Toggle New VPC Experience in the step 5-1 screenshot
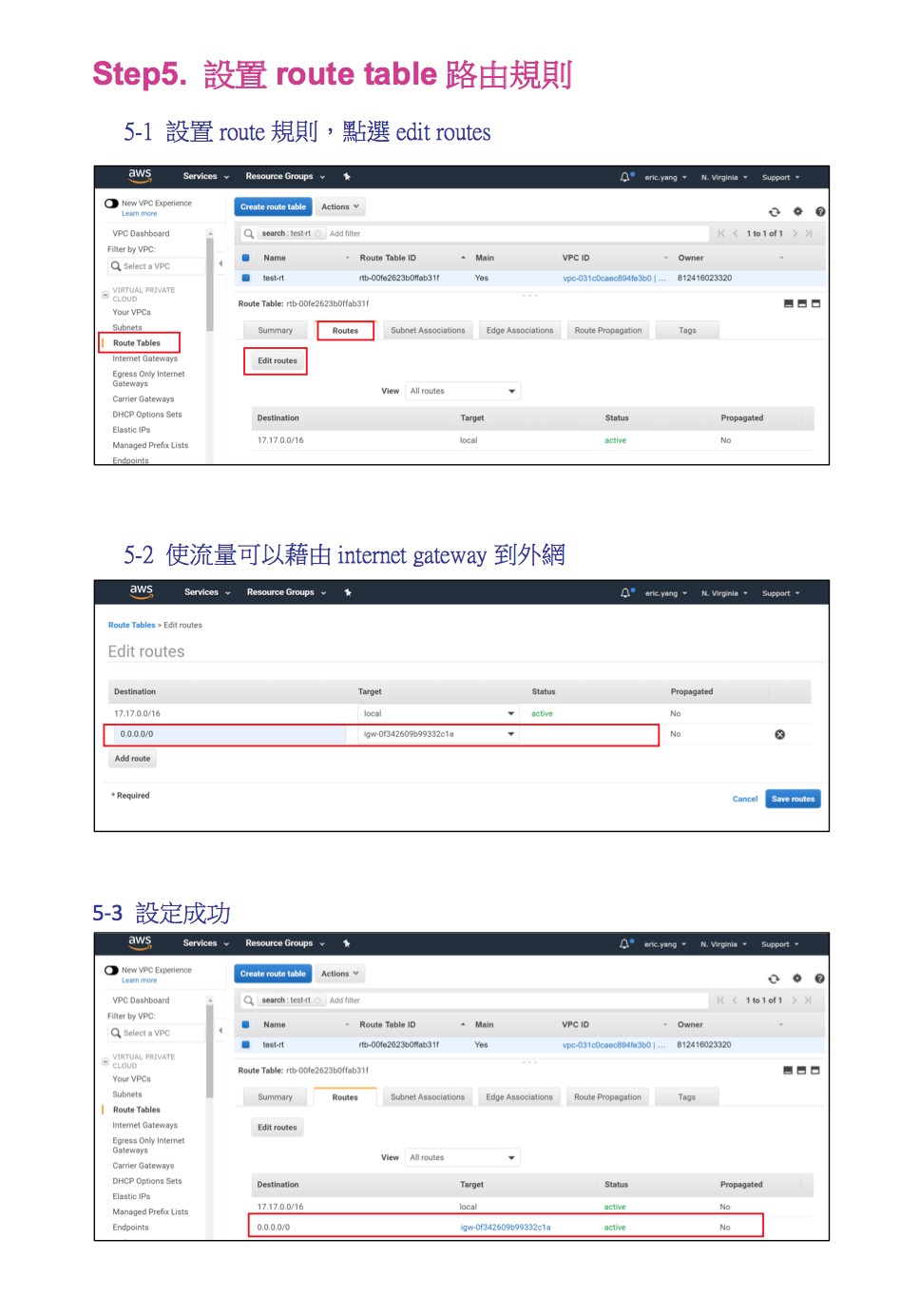 pos(111,203)
